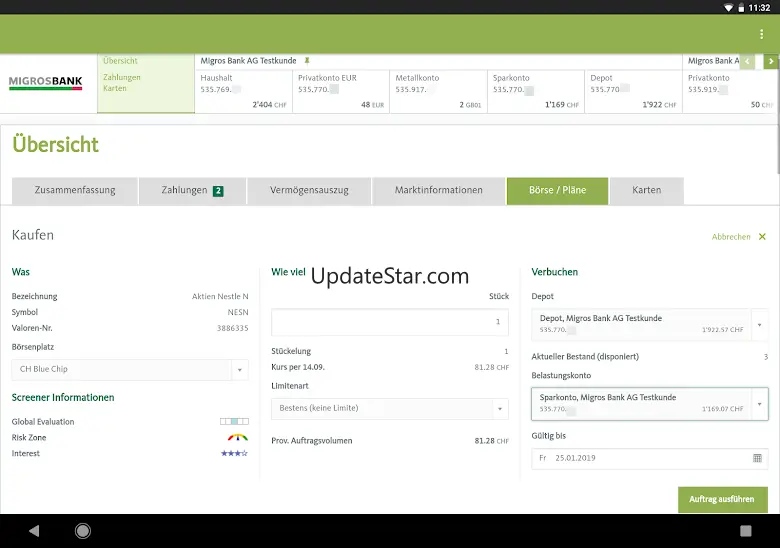This screenshot has height=548, width=780.
Task: Click the clock in the status bar
Action: [x=759, y=7]
